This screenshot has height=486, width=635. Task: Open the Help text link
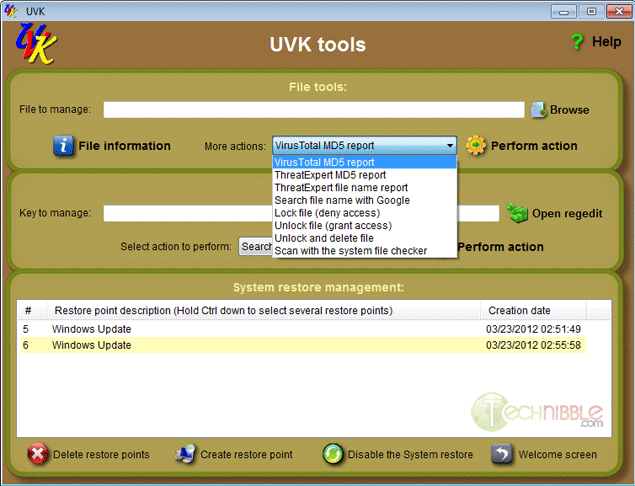(606, 41)
